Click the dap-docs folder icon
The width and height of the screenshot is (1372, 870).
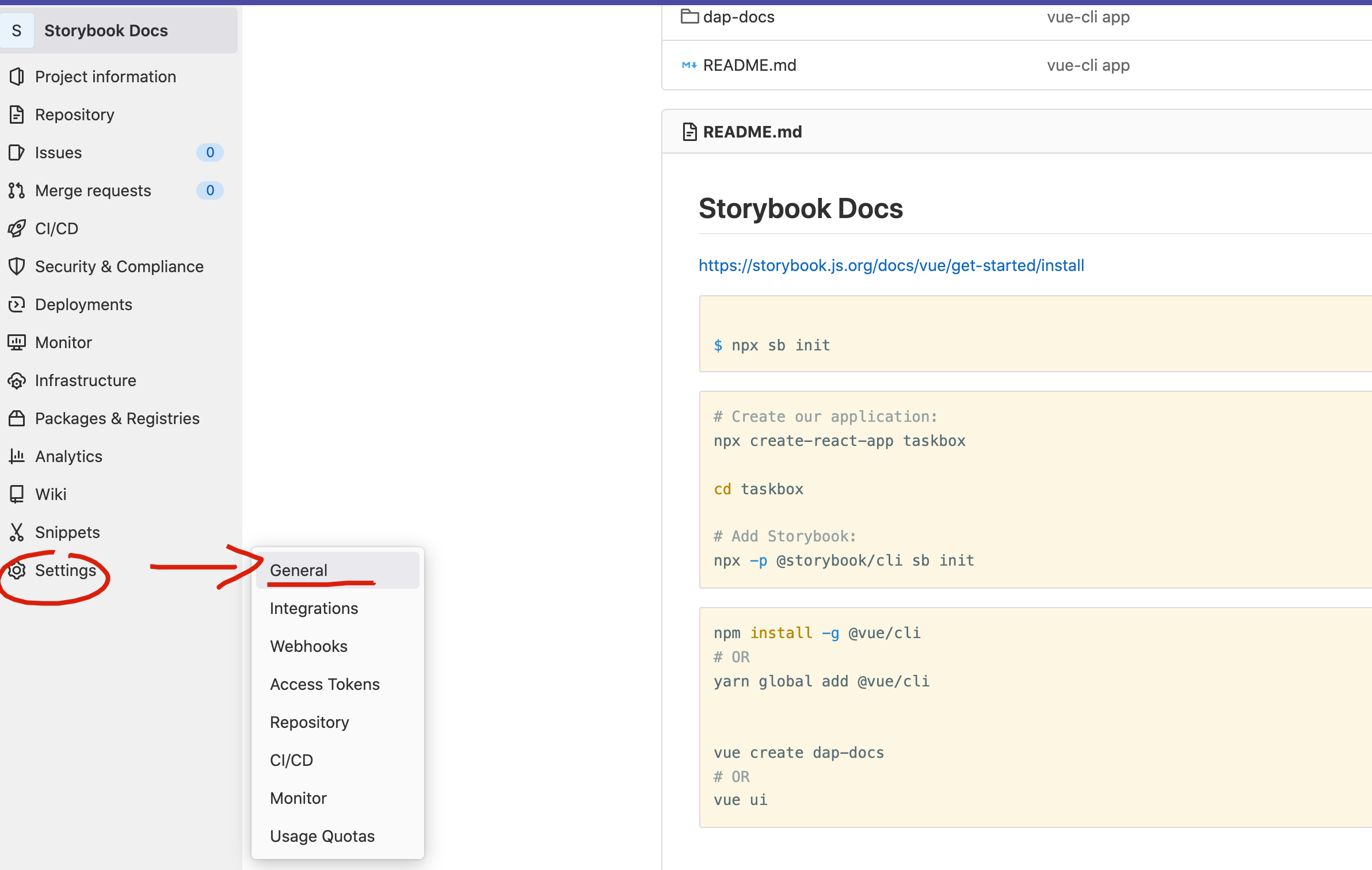coord(689,17)
